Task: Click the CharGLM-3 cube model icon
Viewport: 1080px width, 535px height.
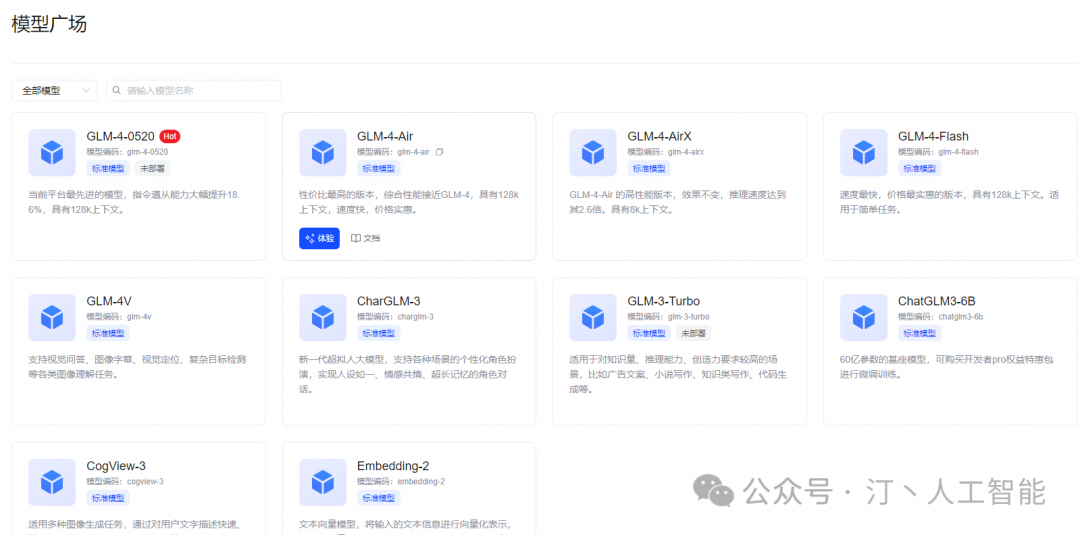Action: tap(323, 317)
